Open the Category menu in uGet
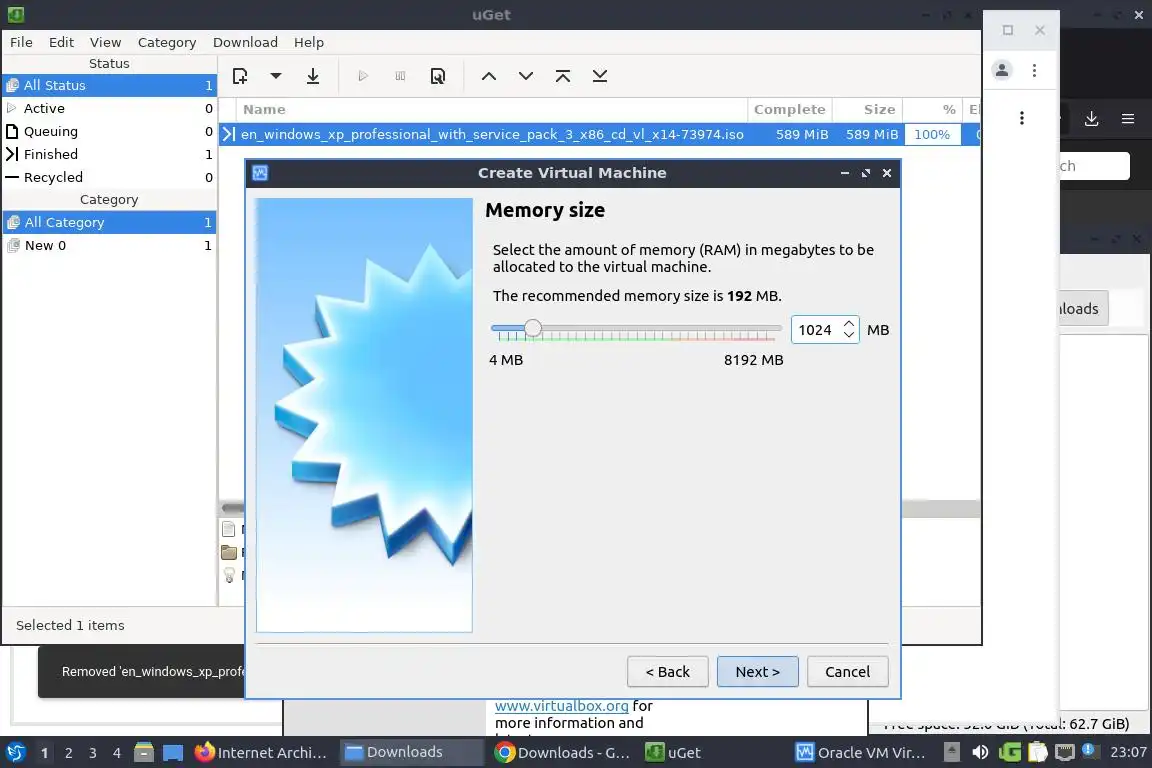 [x=167, y=42]
